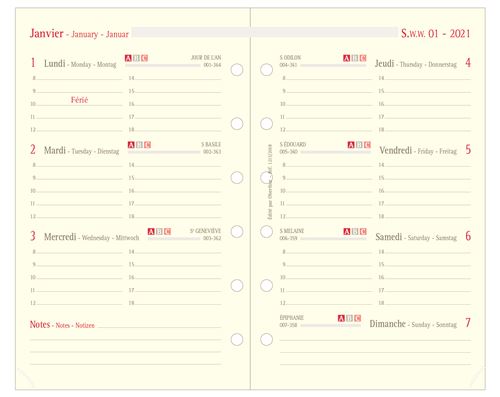This screenshot has width=500, height=397.
Task: Click the S.w.w. 01 - 2021 week label
Action: click(435, 33)
